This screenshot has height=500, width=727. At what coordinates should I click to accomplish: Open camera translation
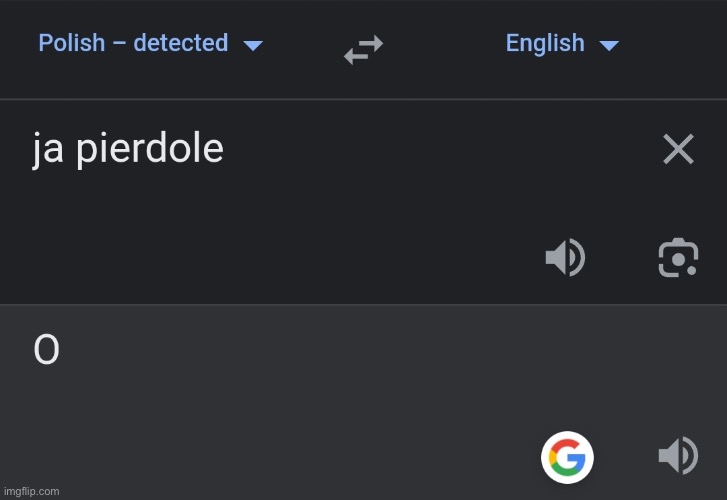pyautogui.click(x=678, y=258)
